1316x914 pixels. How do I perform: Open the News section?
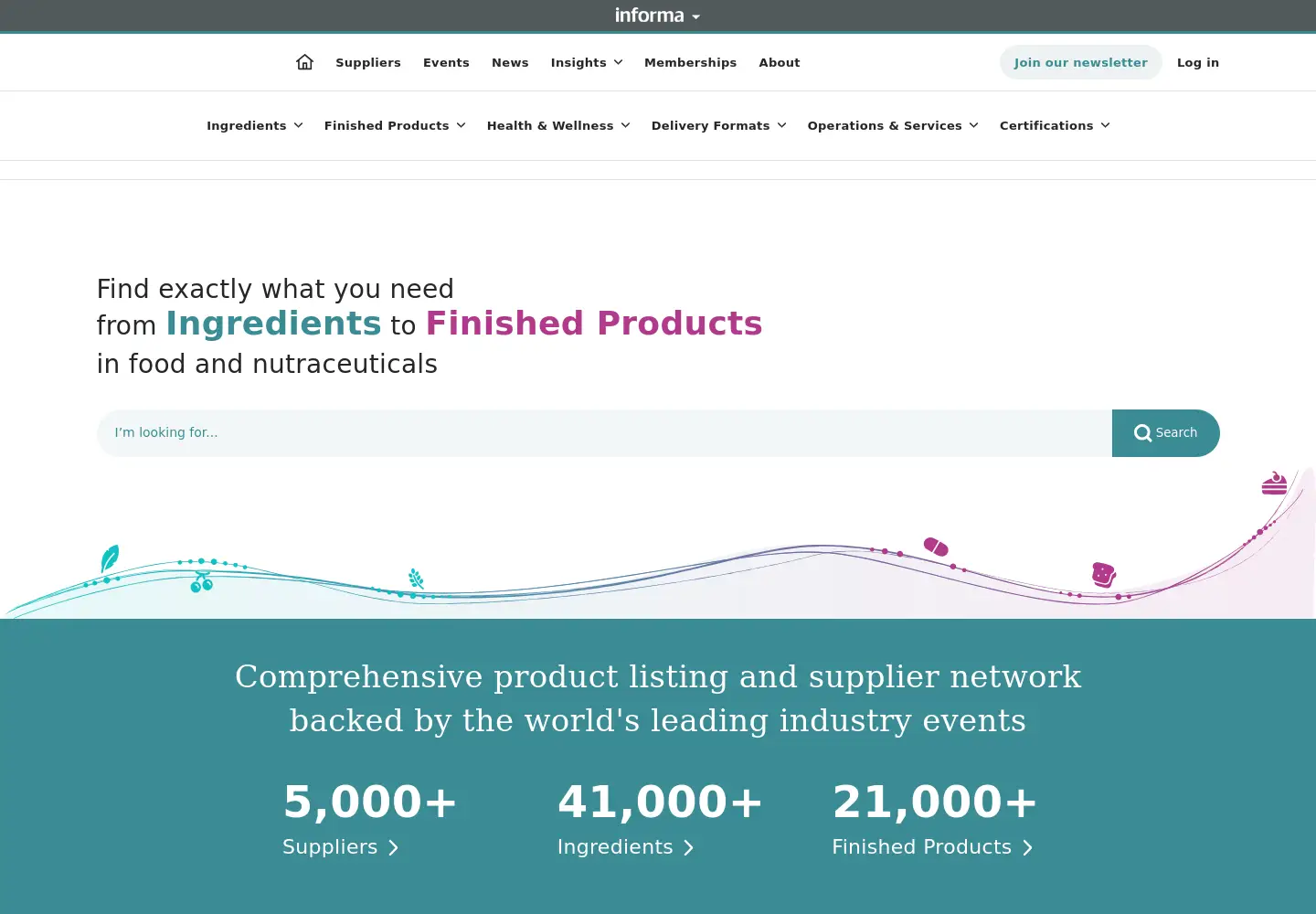point(510,62)
